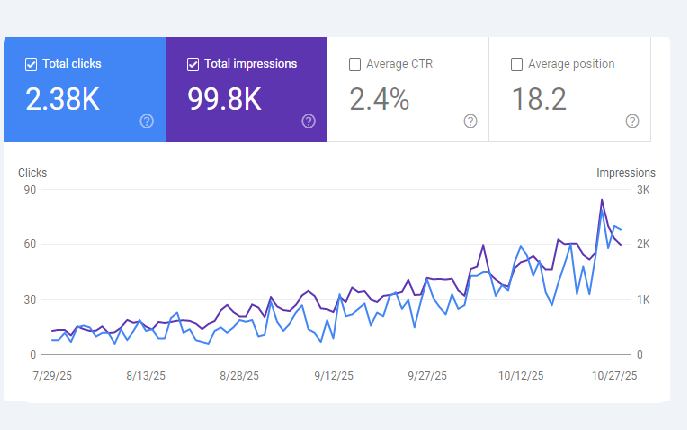Enable the Average CTR checkbox
Image resolution: width=687 pixels, height=430 pixels.
click(x=355, y=65)
